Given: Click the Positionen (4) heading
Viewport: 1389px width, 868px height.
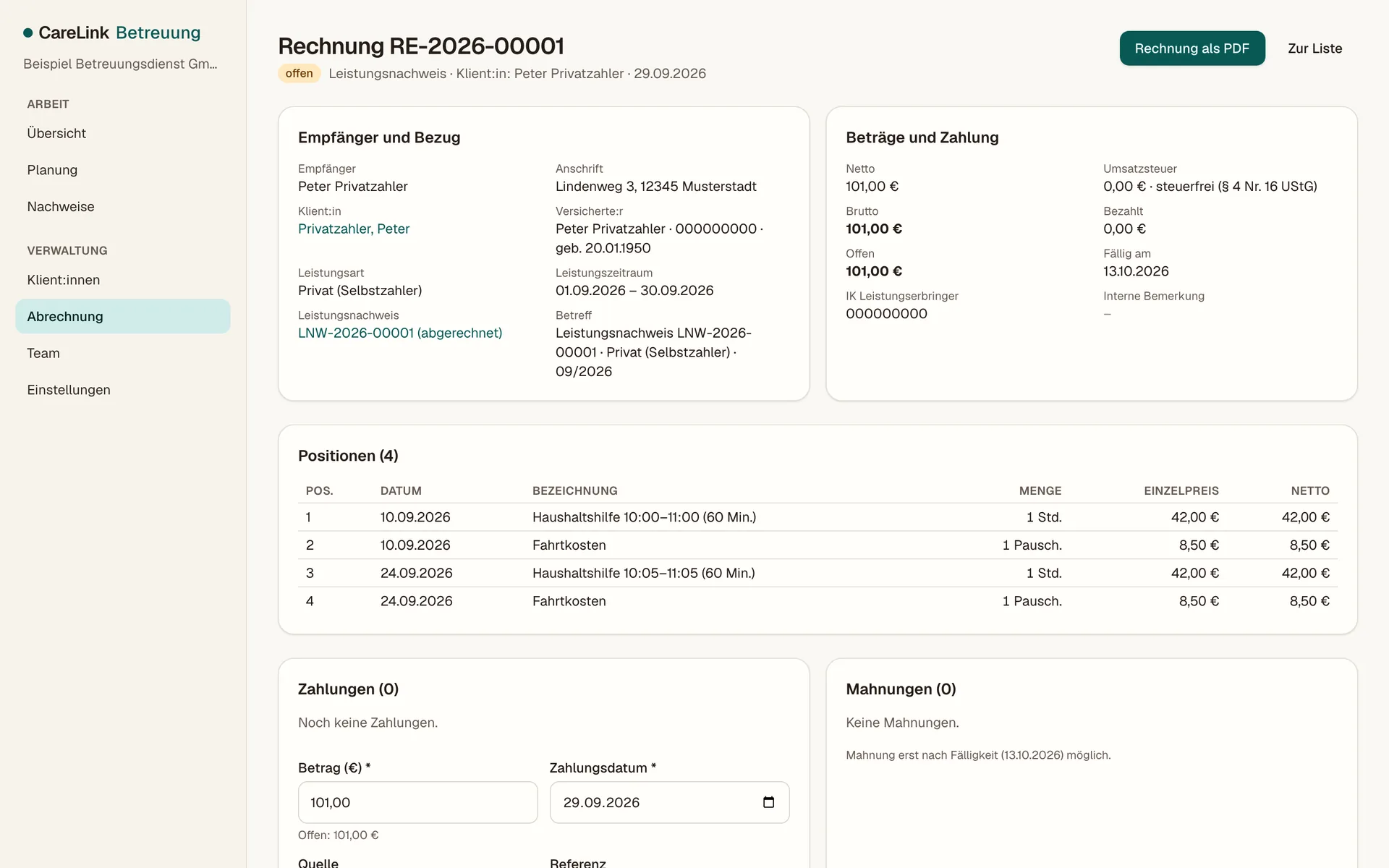Looking at the screenshot, I should point(348,456).
